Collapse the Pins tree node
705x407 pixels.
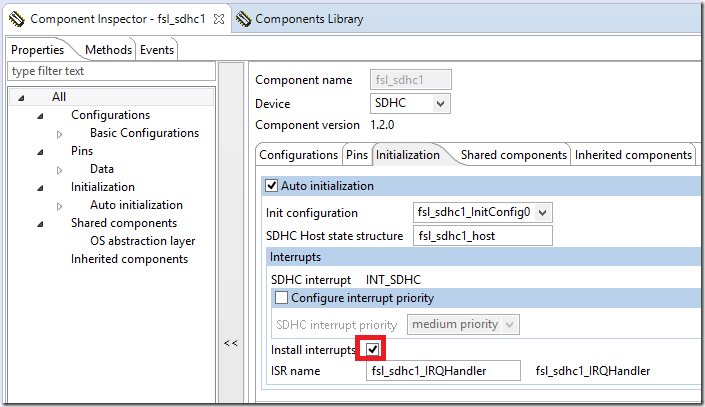(x=40, y=152)
